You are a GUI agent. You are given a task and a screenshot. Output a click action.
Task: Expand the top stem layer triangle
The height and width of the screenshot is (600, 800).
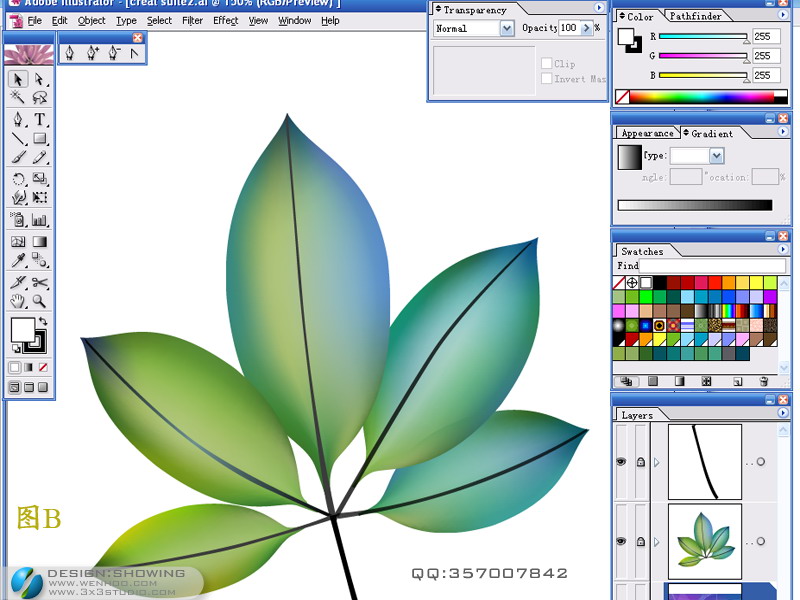tap(657, 462)
